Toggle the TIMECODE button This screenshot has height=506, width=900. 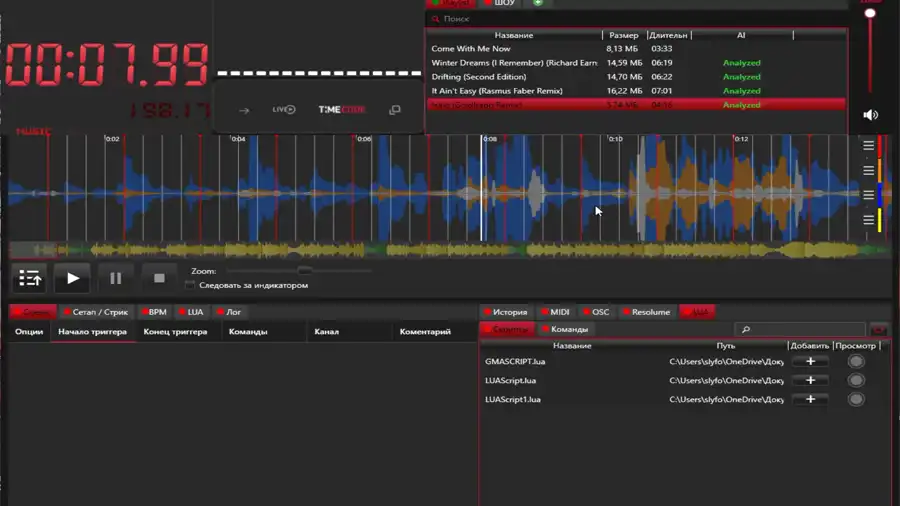[342, 110]
